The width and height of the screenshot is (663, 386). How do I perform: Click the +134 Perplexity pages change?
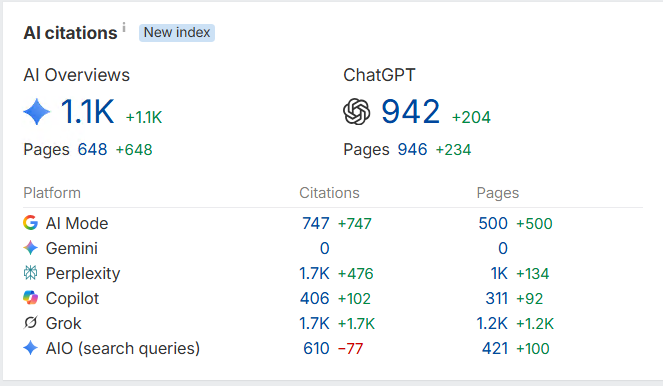(x=533, y=274)
